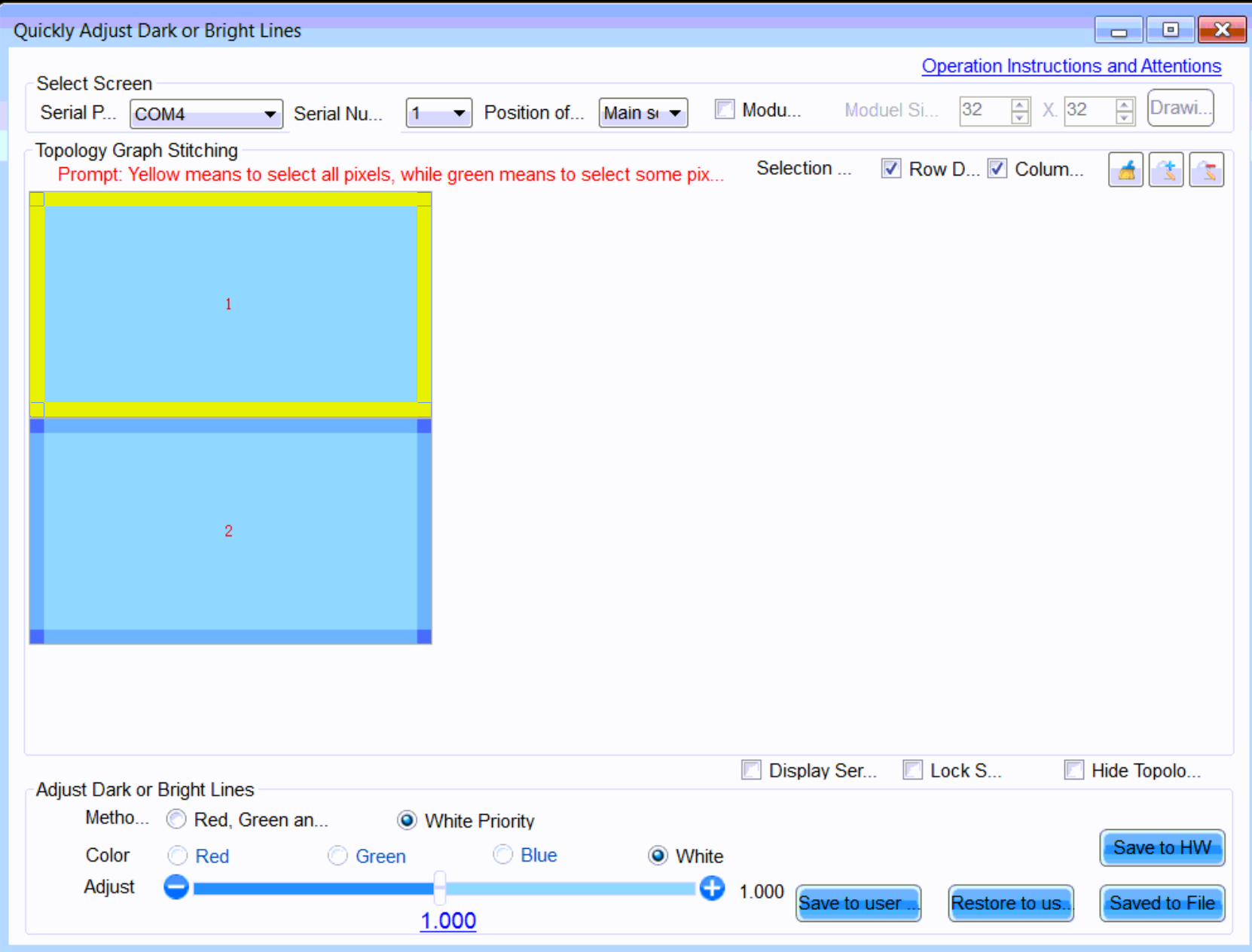The height and width of the screenshot is (952, 1252).
Task: Open the Serial Number dropdown
Action: click(x=459, y=112)
